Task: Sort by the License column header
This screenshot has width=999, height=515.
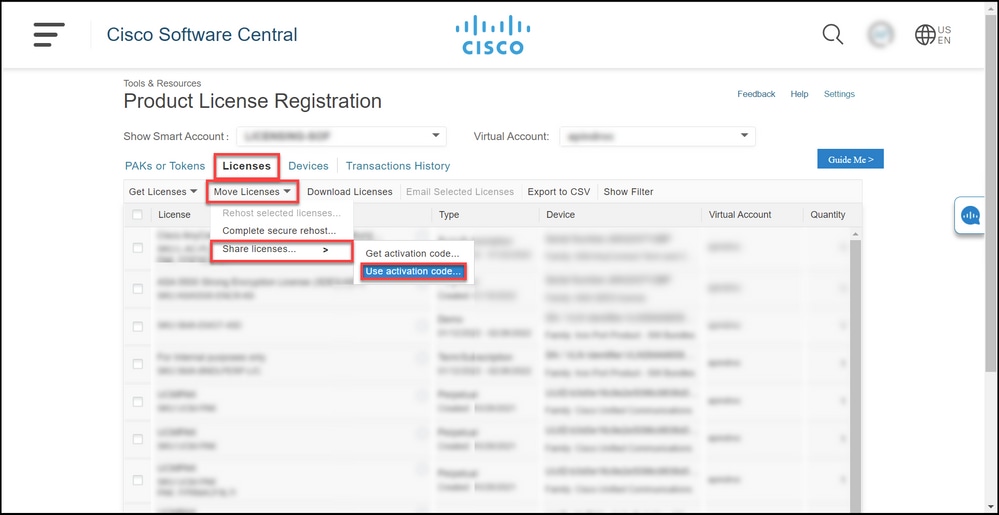Action: [x=174, y=215]
